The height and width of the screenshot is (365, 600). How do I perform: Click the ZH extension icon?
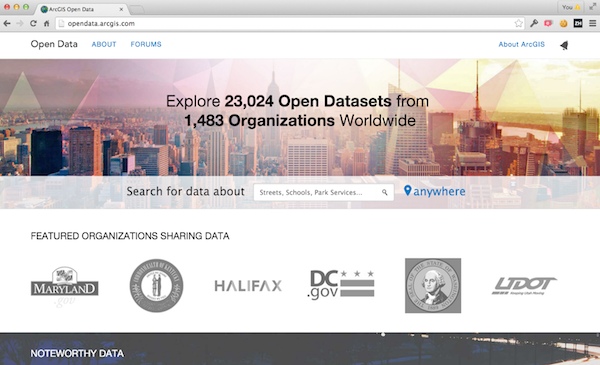click(x=578, y=24)
